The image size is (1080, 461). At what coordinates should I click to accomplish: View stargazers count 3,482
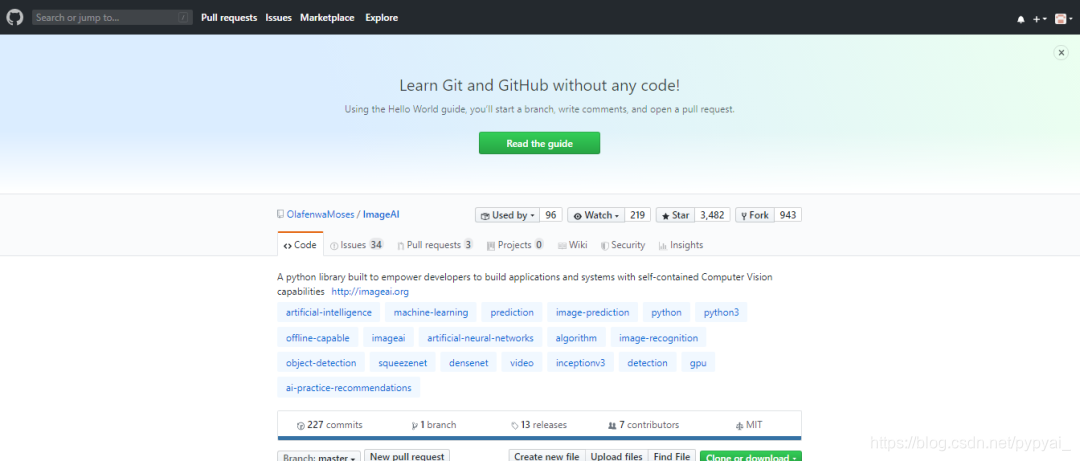[712, 215]
